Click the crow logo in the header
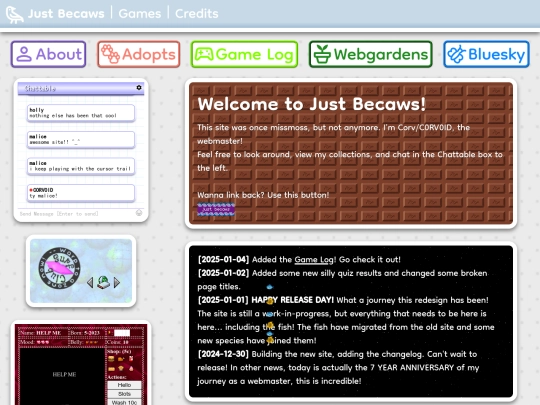The image size is (540, 405). [14, 14]
